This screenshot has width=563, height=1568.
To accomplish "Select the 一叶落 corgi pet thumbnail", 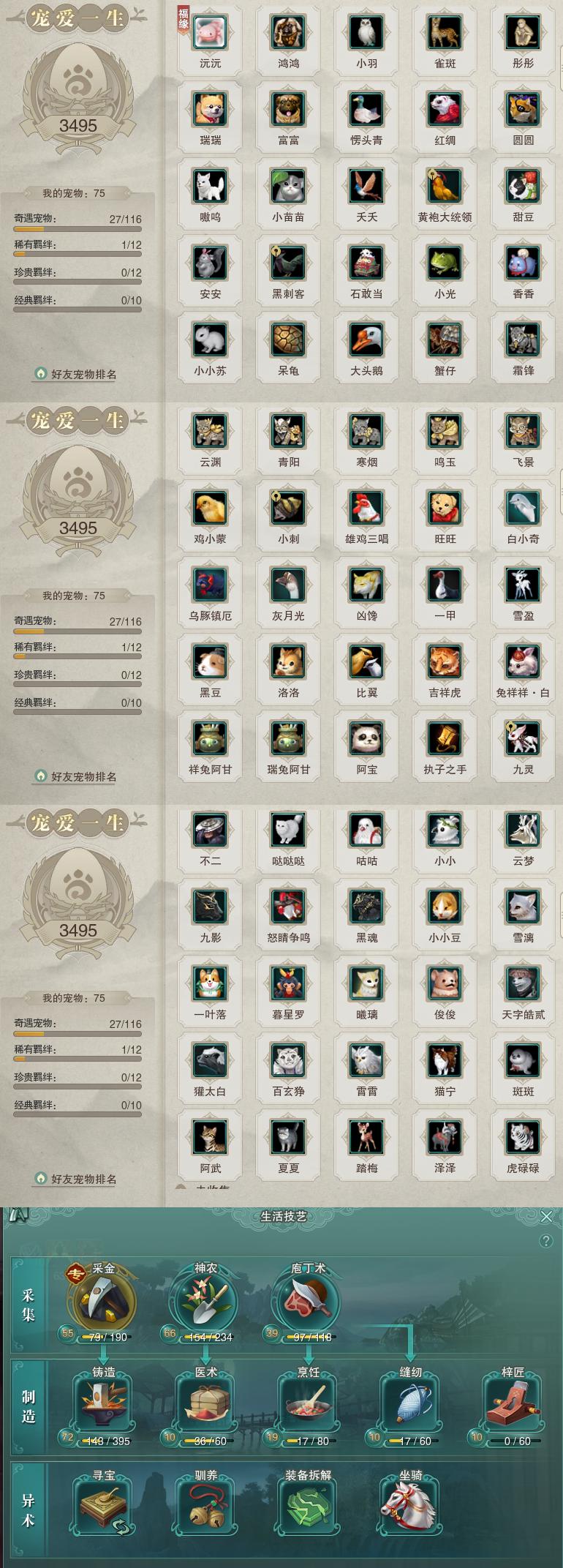I will [210, 984].
